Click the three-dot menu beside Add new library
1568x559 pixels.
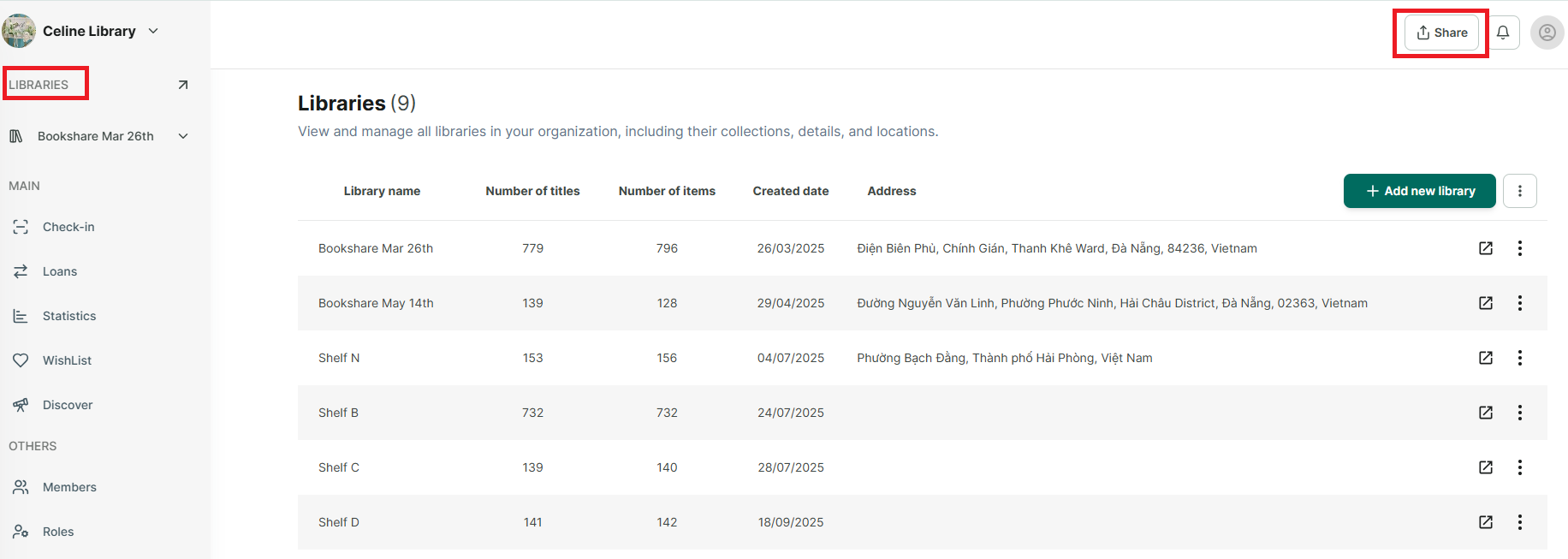pyautogui.click(x=1520, y=191)
